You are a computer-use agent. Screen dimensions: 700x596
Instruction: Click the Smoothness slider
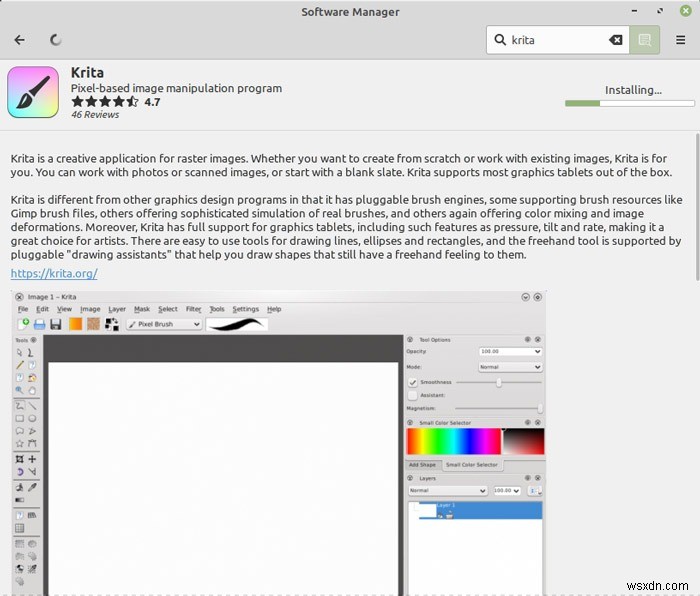click(x=499, y=383)
